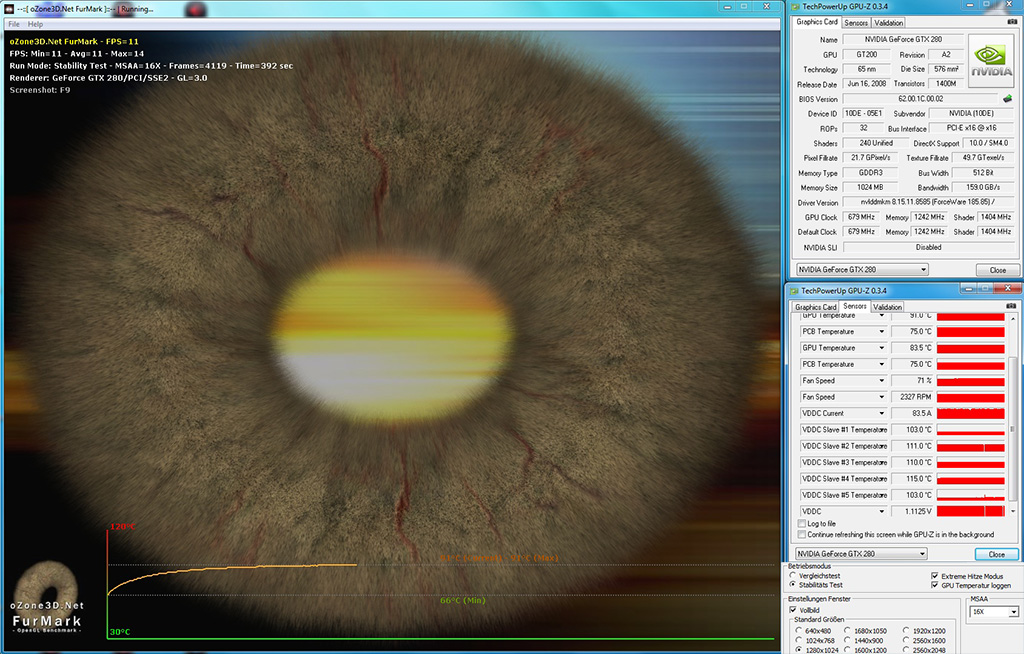This screenshot has height=654, width=1024.
Task: Open the Validation tab in the lower GPU-Z window
Action: pos(888,307)
